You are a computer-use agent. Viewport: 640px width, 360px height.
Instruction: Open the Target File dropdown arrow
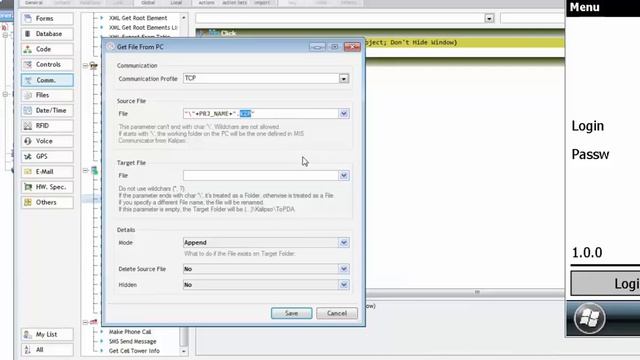coord(344,176)
